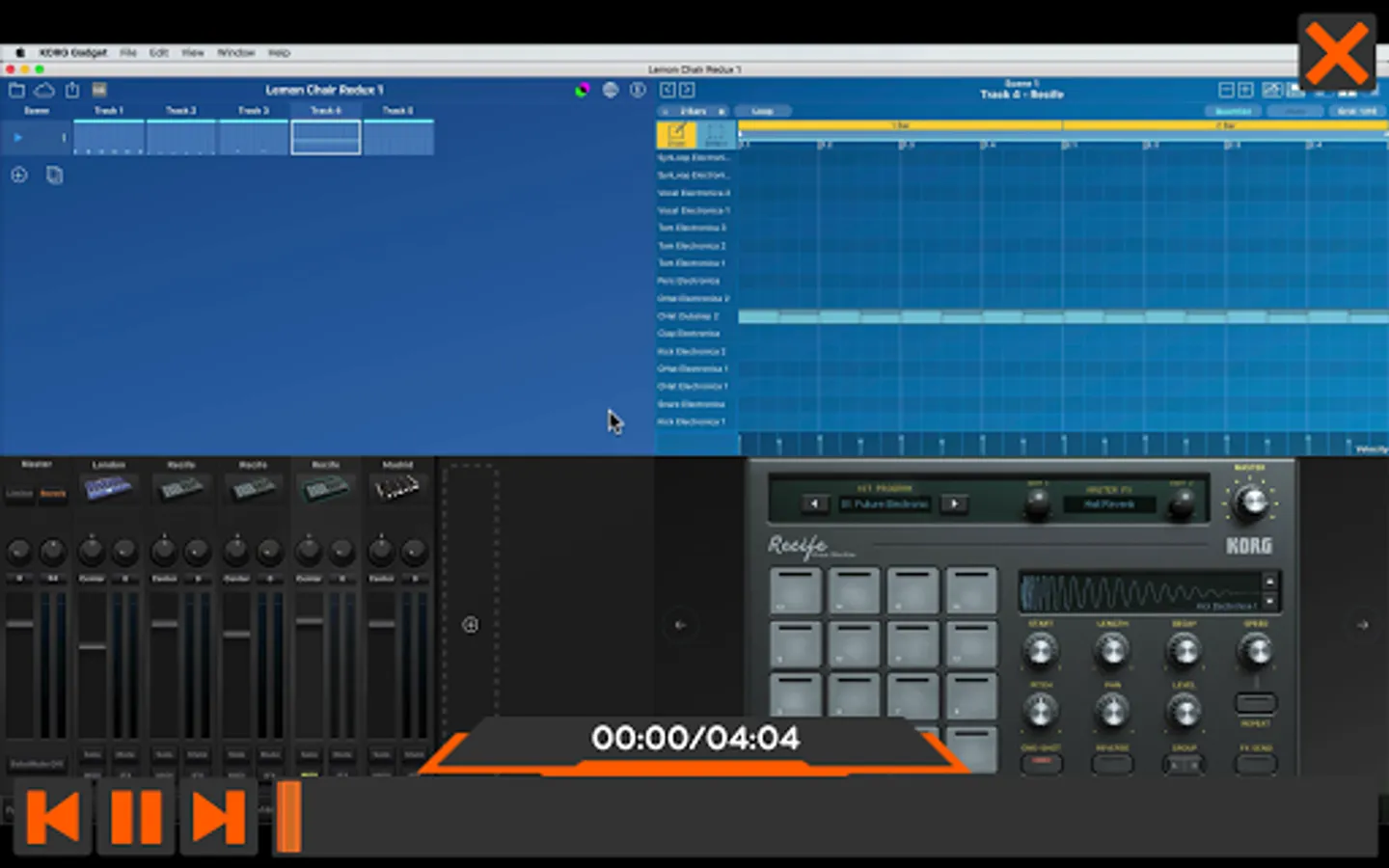Open the File menu
This screenshot has width=1389, height=868.
coord(128,53)
